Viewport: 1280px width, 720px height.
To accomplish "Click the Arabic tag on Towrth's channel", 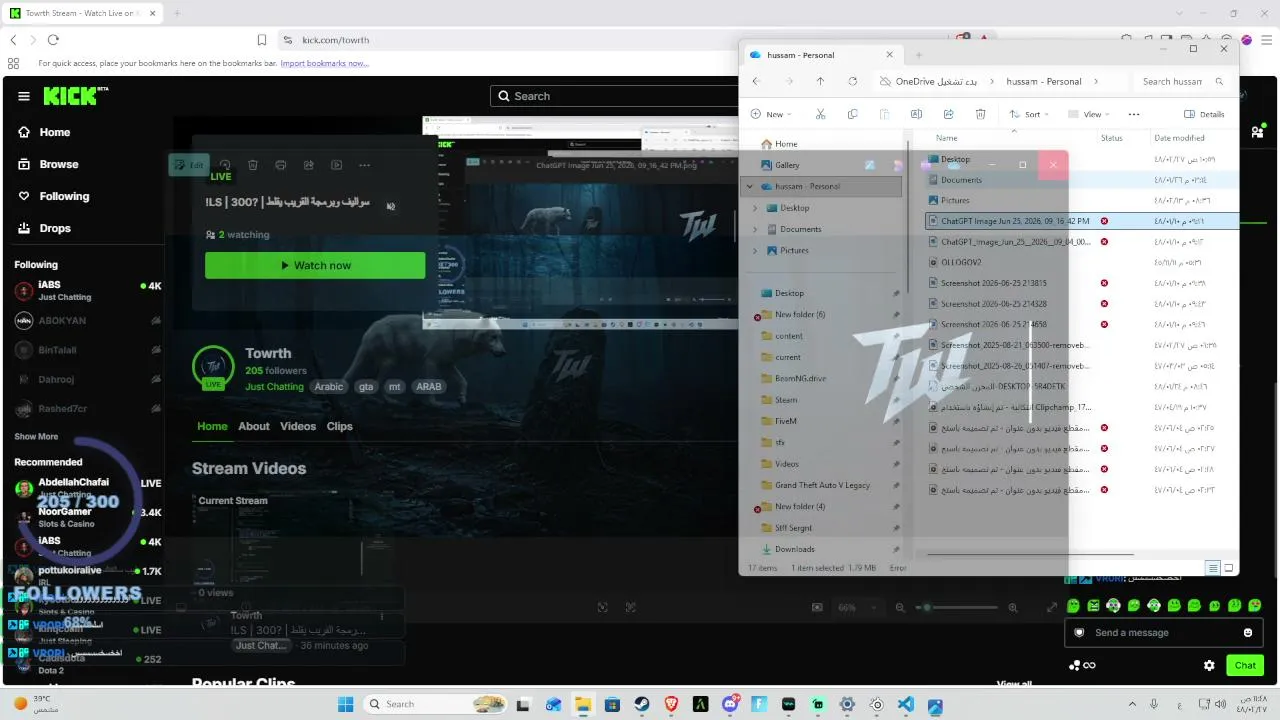I will [329, 387].
